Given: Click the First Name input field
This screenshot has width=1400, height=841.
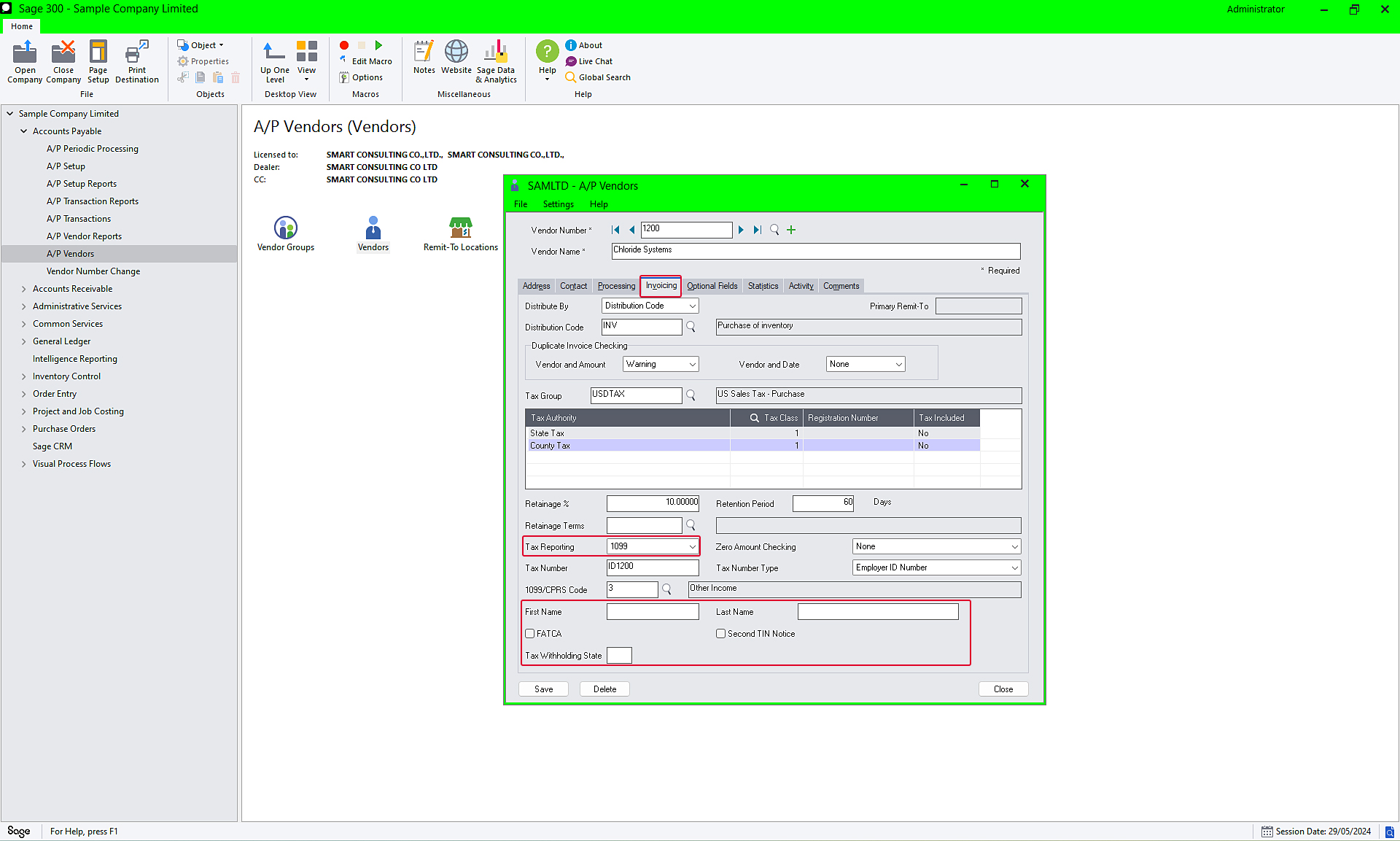Looking at the screenshot, I should (653, 612).
